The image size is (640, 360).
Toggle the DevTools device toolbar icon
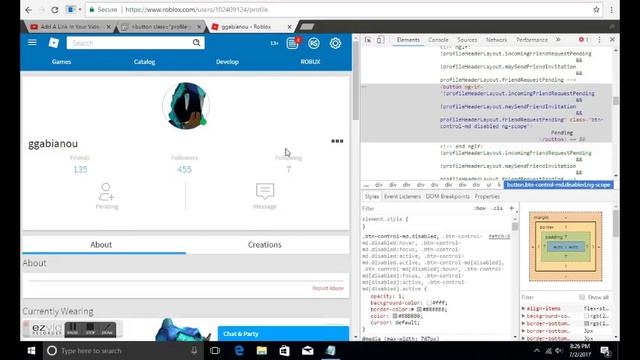click(380, 40)
